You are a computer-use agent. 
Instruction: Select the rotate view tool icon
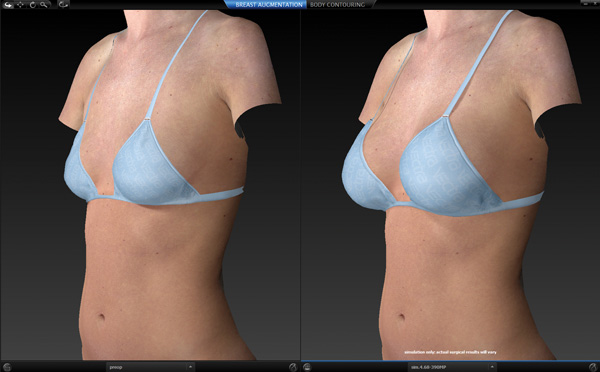click(x=33, y=5)
